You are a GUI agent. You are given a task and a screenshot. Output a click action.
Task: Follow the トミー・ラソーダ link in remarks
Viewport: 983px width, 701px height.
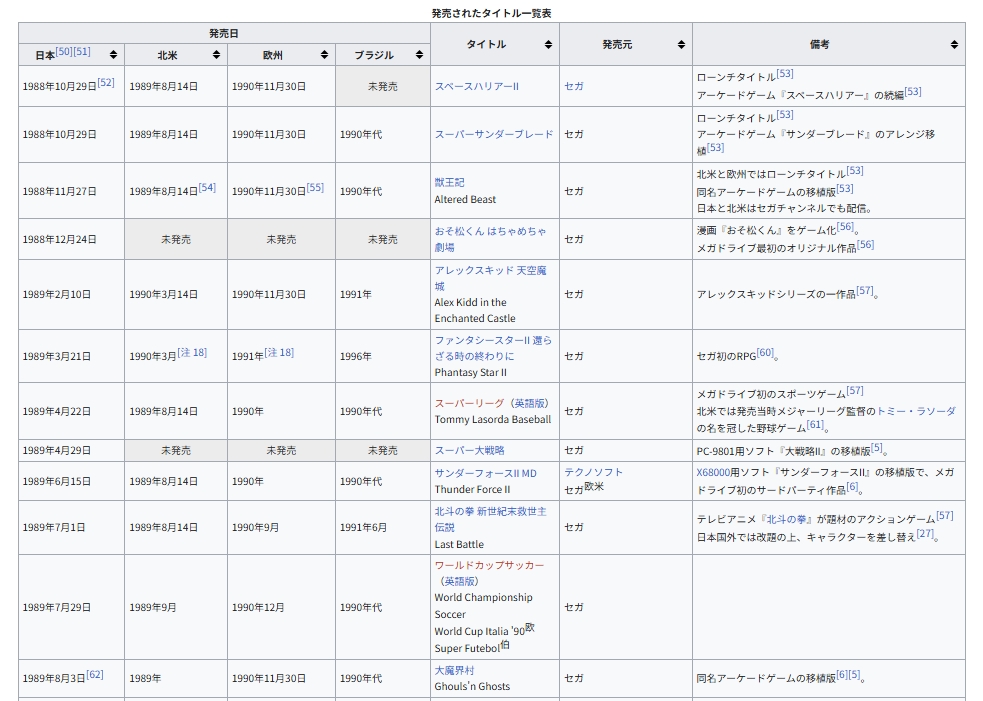click(916, 411)
